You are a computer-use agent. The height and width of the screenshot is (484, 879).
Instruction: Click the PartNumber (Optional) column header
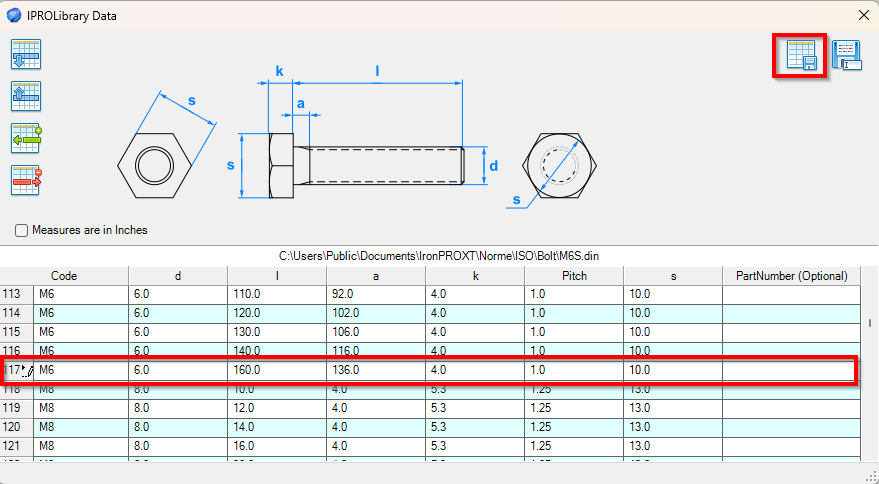[792, 276]
